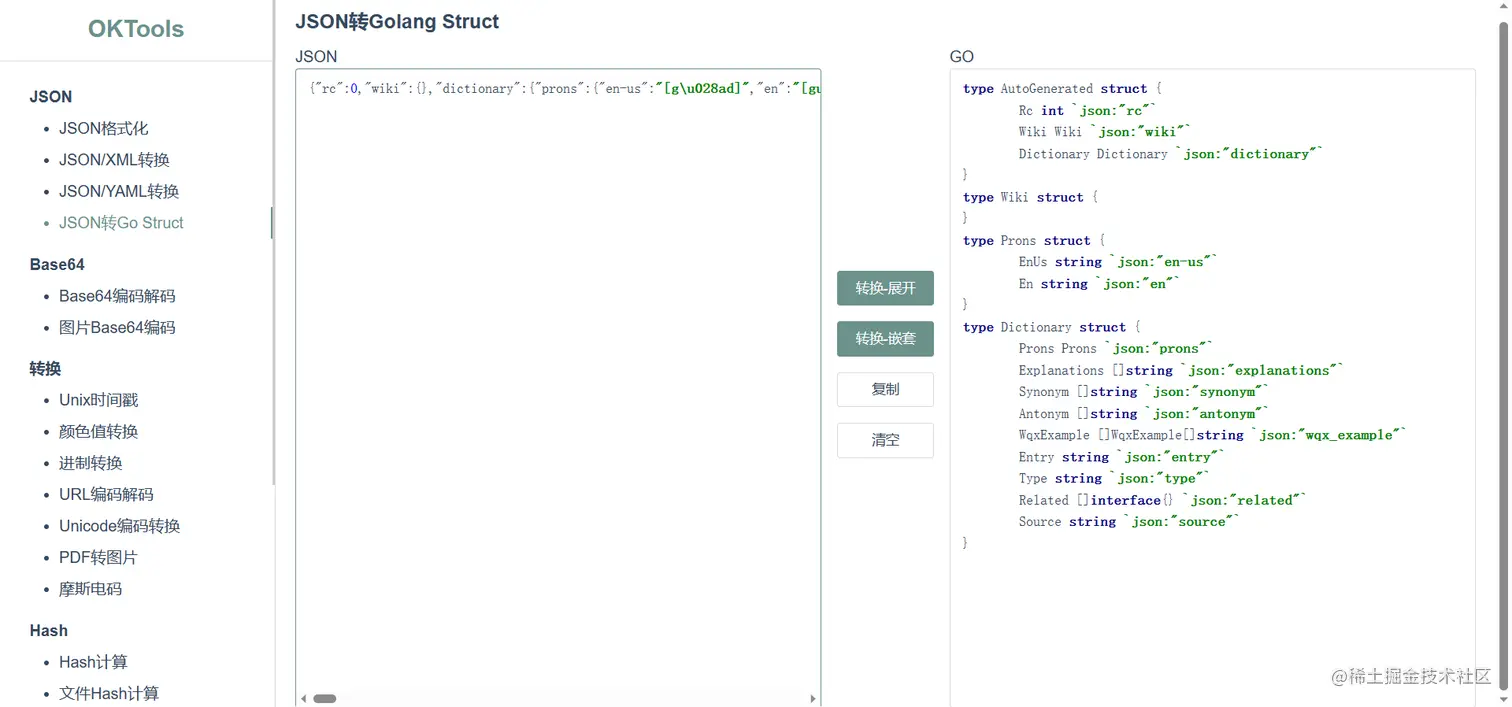Select JSON/YAML转换 in the sidebar
The image size is (1512, 707).
(x=119, y=191)
